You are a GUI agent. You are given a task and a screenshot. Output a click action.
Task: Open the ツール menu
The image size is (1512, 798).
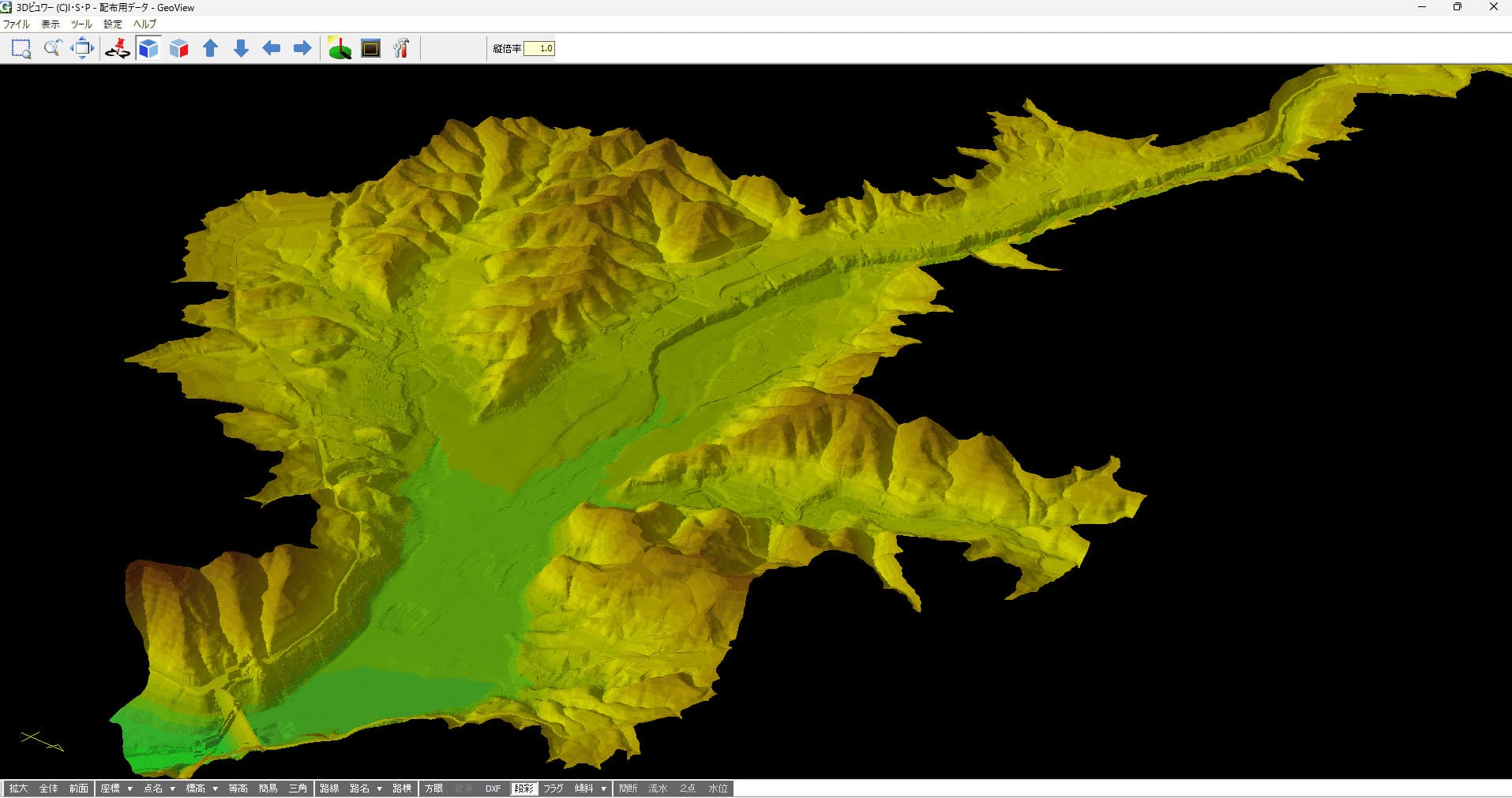pyautogui.click(x=81, y=24)
